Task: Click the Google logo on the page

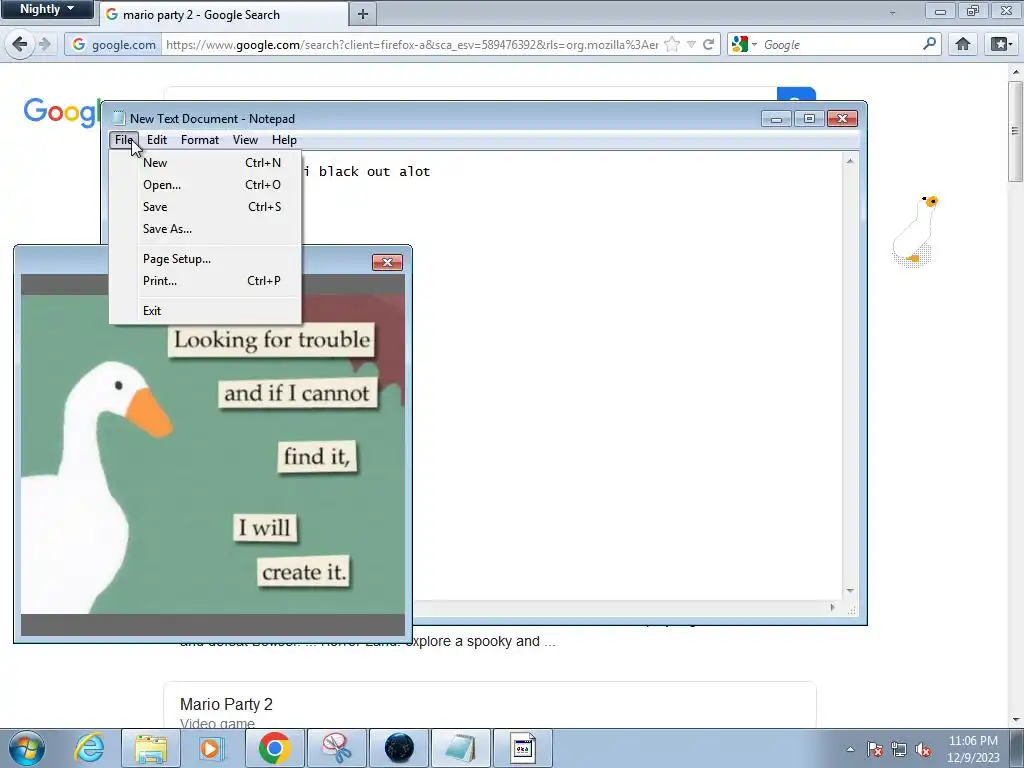Action: (x=61, y=112)
